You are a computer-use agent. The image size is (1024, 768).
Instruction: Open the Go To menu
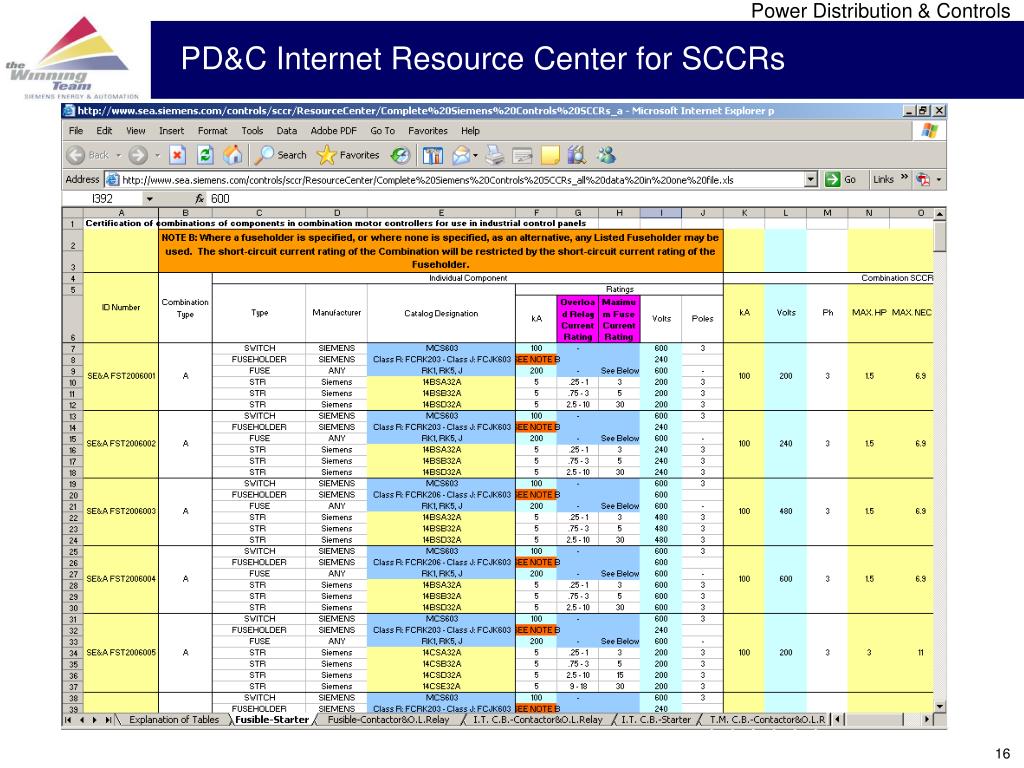[382, 131]
